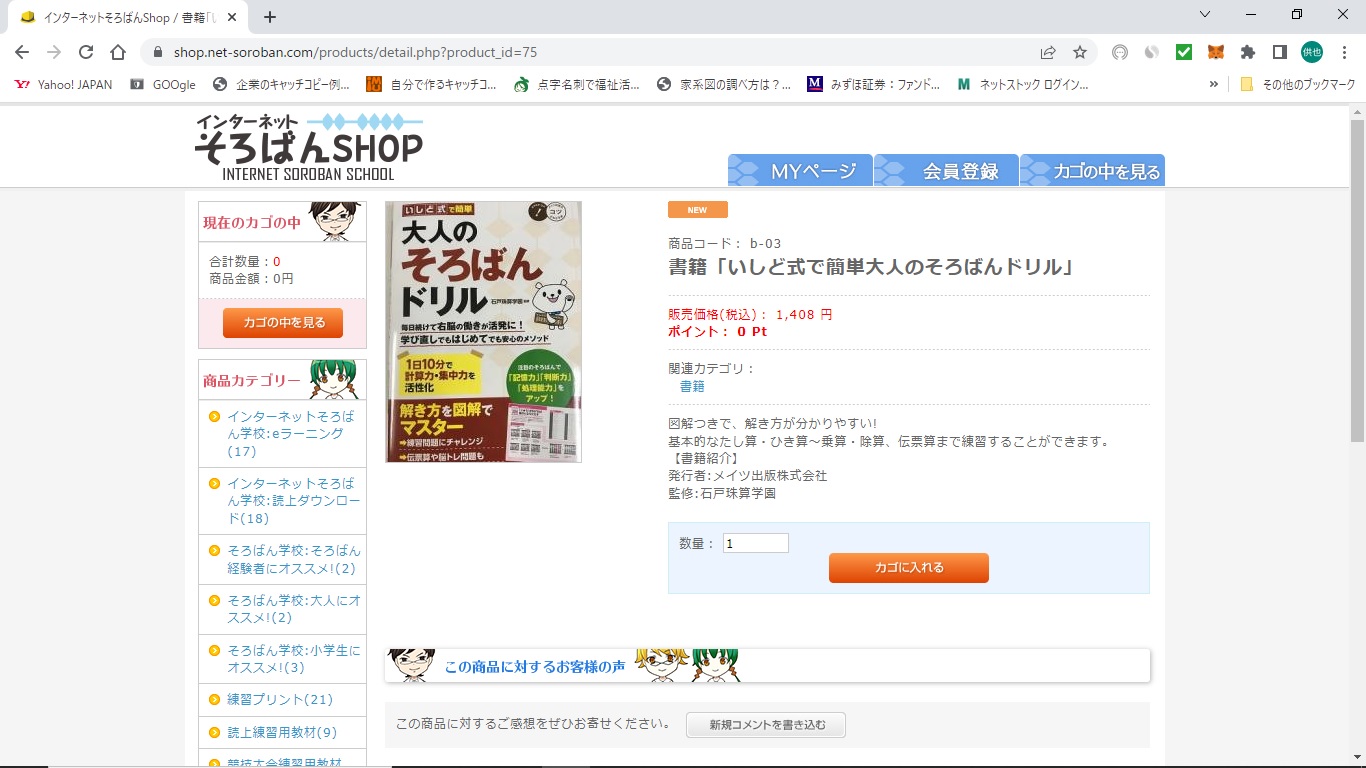Click the カゴに入れる button
1366x768 pixels.
pyautogui.click(x=908, y=568)
